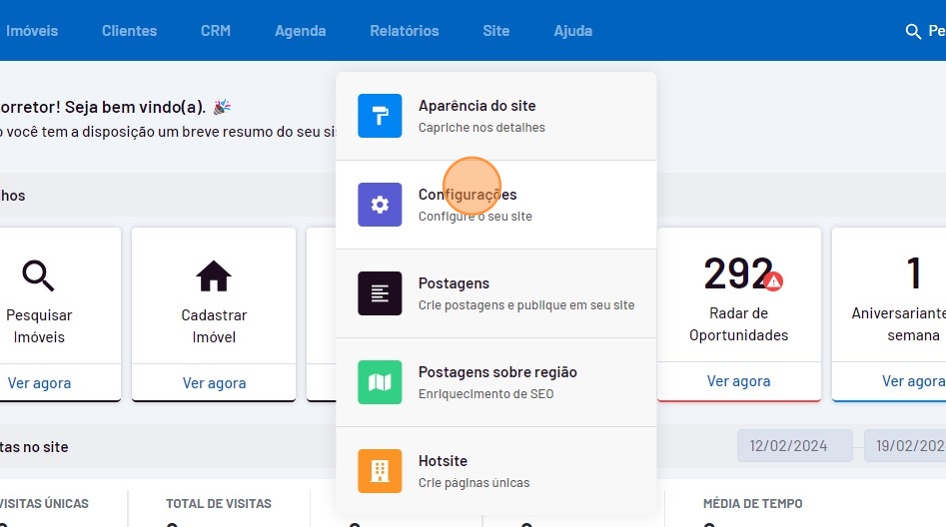The height and width of the screenshot is (527, 946).
Task: Open the Clientes menu
Action: pos(129,31)
